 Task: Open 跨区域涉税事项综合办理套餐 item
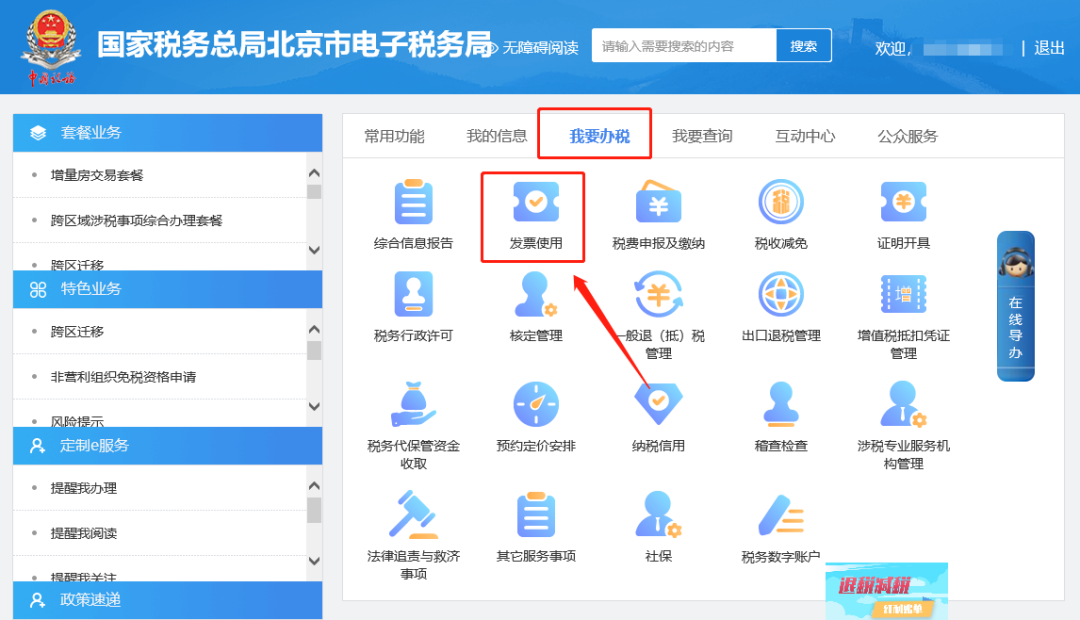pos(136,220)
